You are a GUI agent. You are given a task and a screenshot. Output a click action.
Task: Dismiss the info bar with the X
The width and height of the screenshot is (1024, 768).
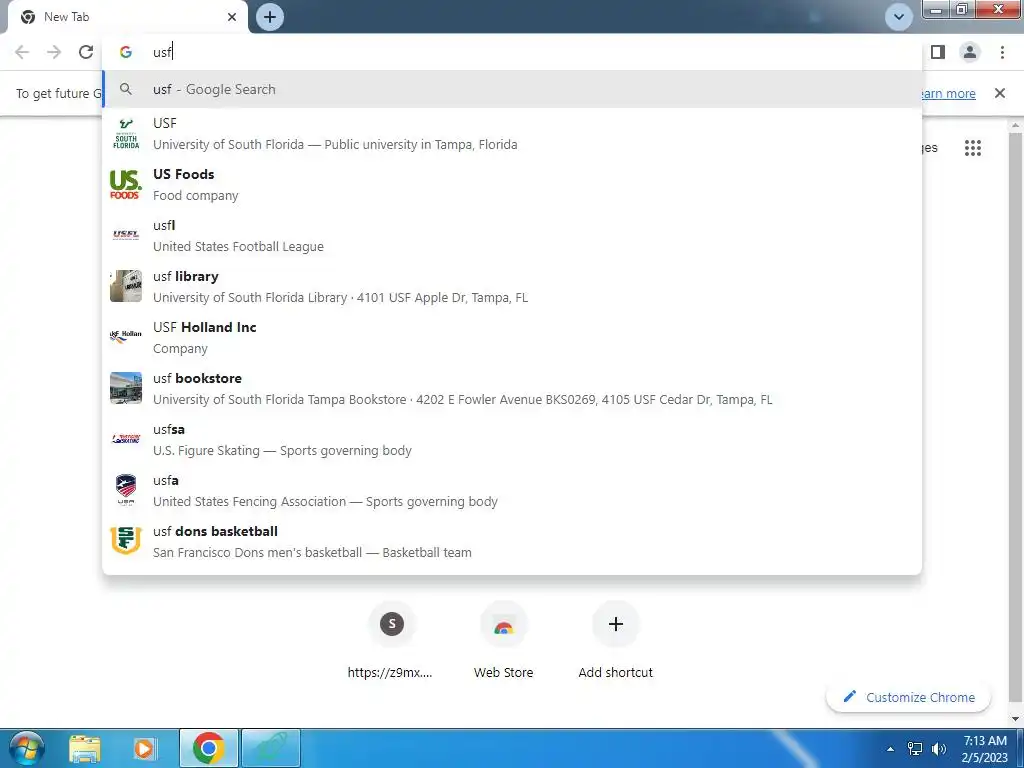[999, 93]
